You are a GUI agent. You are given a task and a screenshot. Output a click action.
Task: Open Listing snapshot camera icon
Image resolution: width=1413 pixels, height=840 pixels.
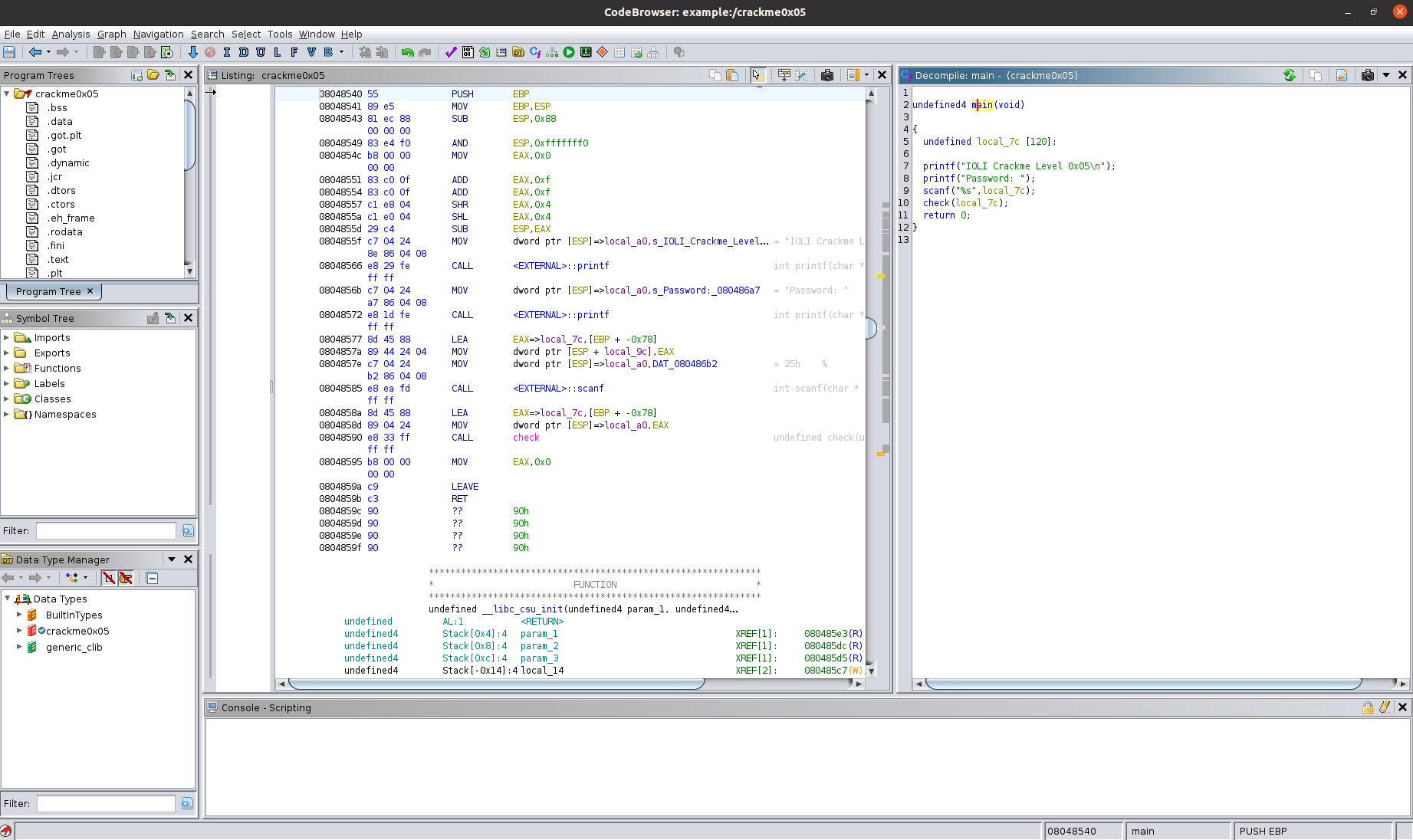[x=827, y=75]
